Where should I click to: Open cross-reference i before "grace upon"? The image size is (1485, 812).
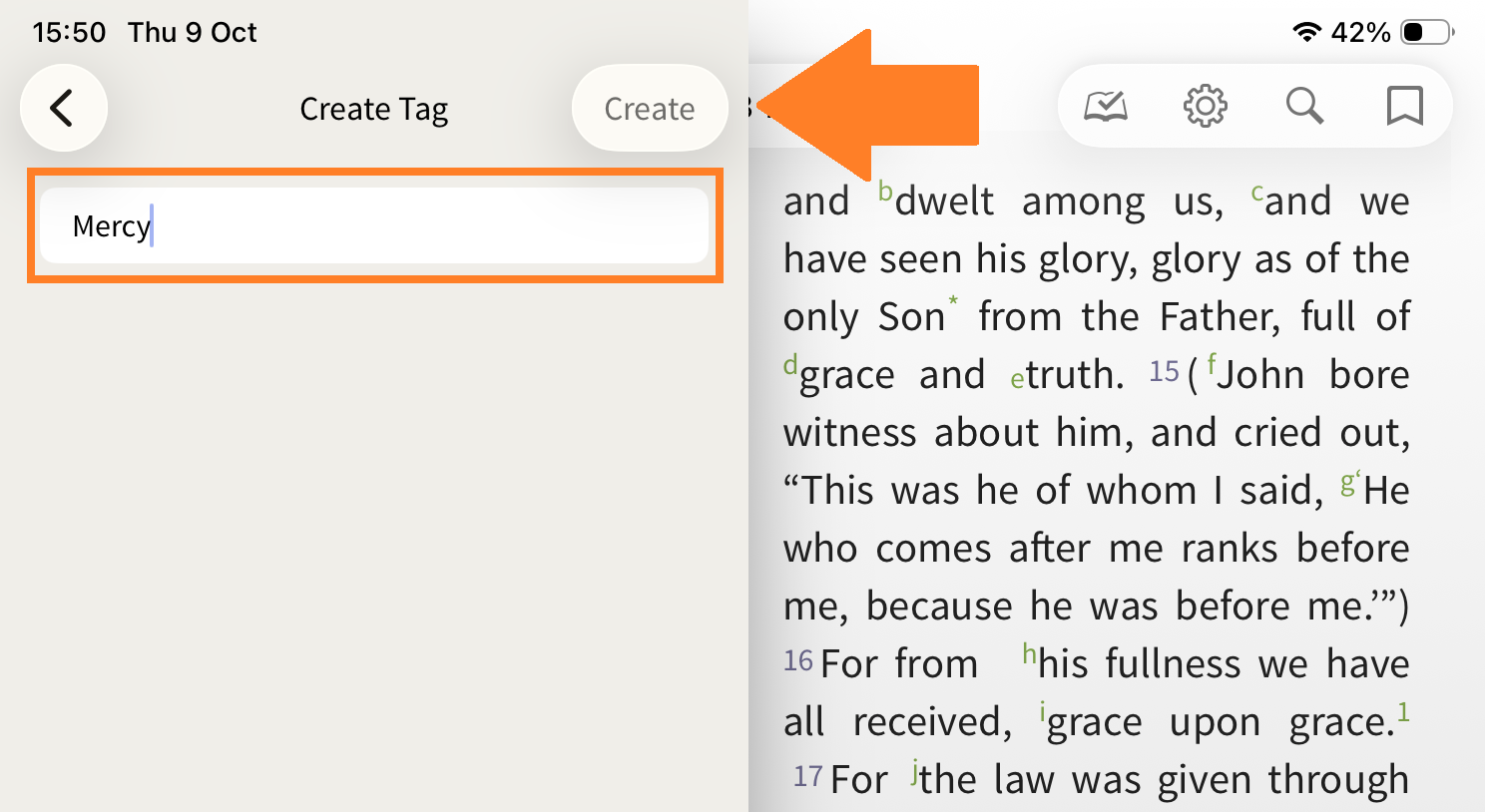pyautogui.click(x=1042, y=711)
